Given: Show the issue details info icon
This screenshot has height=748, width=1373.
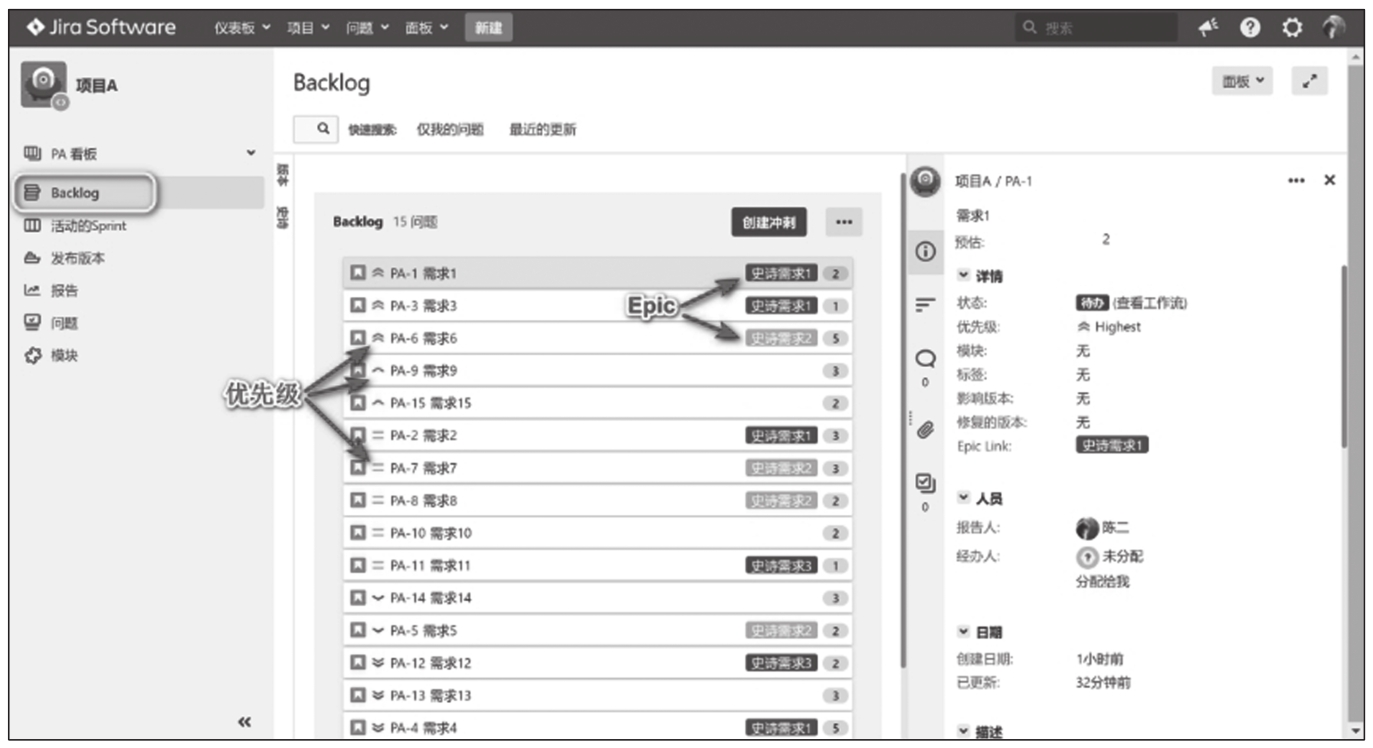Looking at the screenshot, I should coord(925,253).
